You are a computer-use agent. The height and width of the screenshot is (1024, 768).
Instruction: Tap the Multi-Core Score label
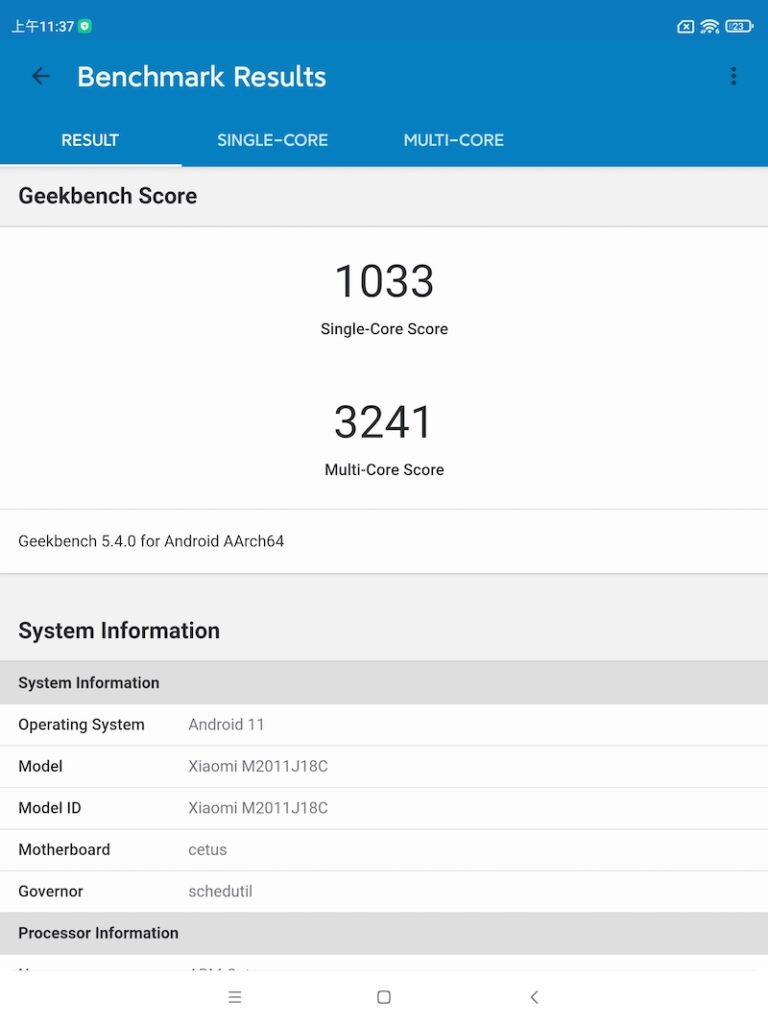tap(384, 470)
